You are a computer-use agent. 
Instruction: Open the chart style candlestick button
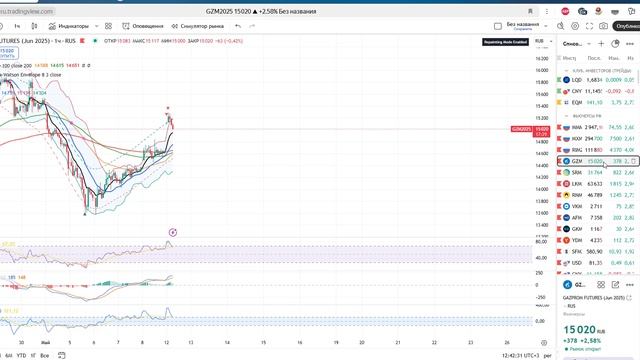pyautogui.click(x=34, y=26)
